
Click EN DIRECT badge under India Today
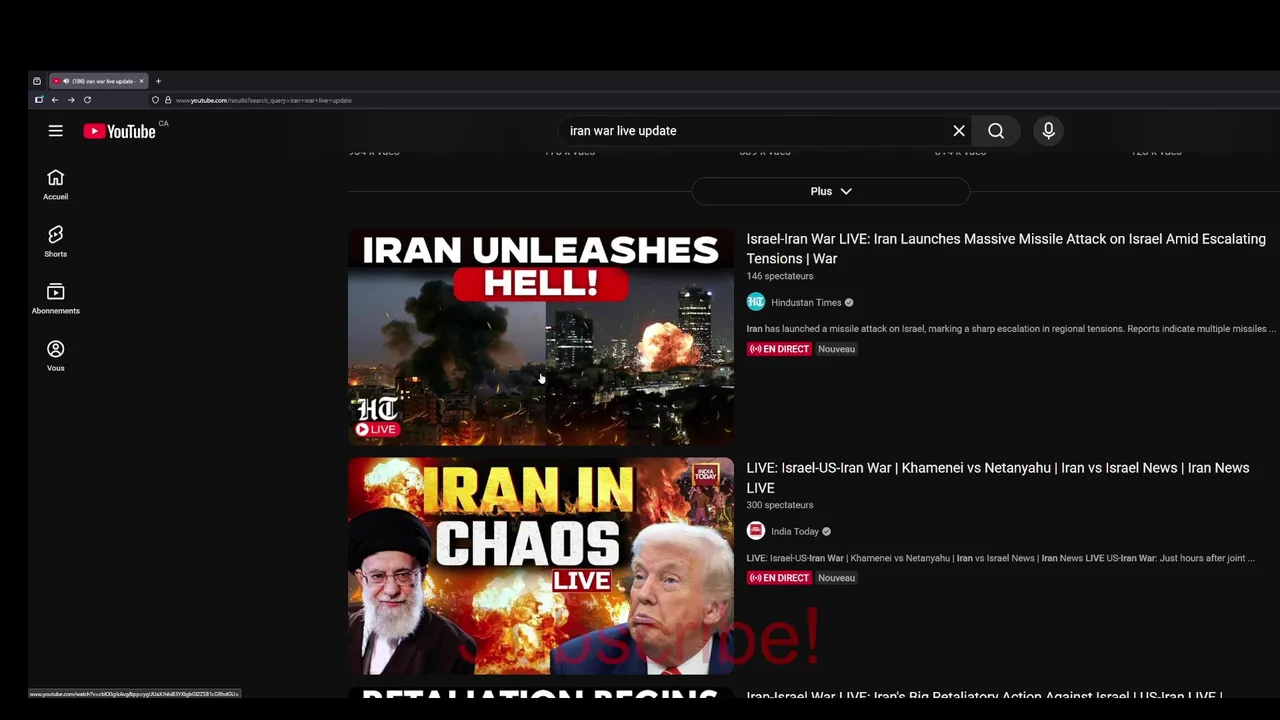click(x=779, y=578)
